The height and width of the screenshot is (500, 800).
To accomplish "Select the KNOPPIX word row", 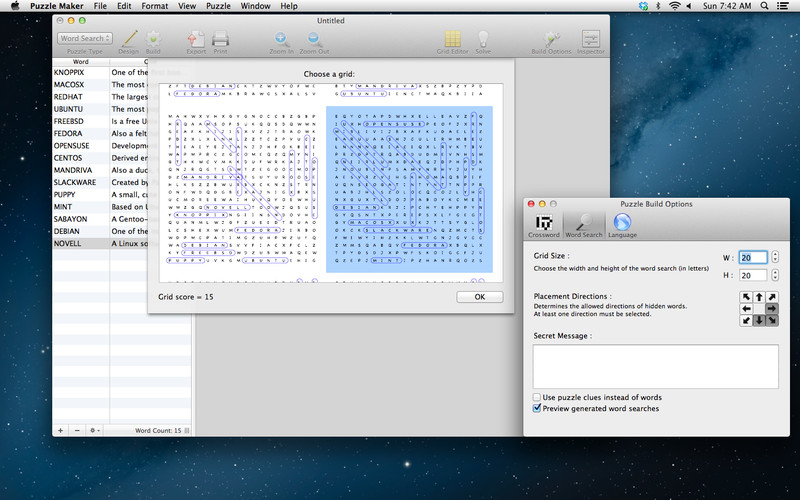I will (x=121, y=72).
